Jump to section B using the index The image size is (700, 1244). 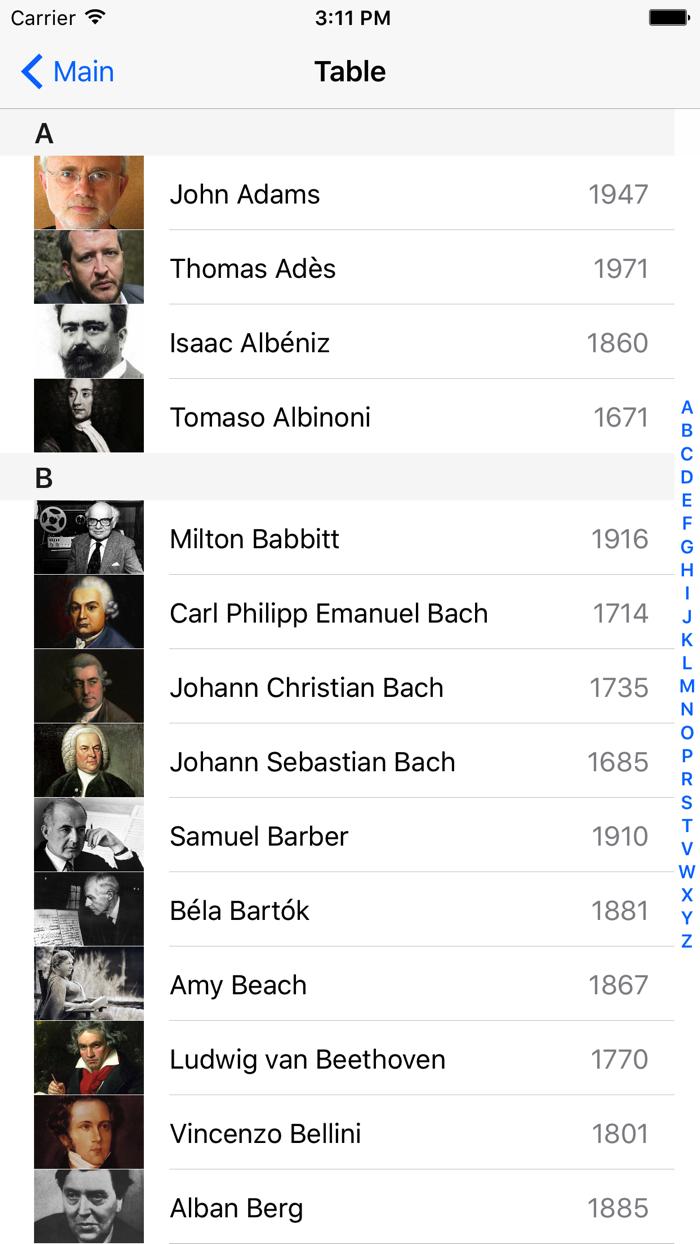pyautogui.click(x=685, y=428)
